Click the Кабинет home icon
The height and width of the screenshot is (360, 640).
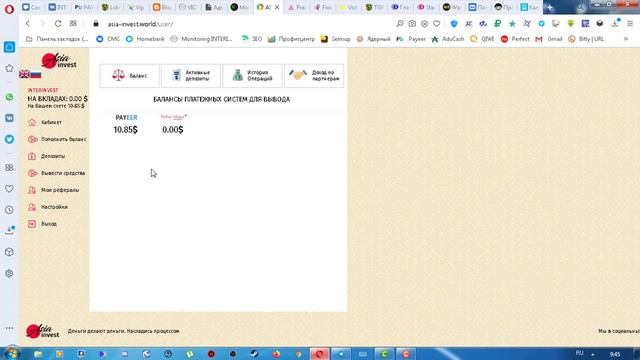coord(32,122)
